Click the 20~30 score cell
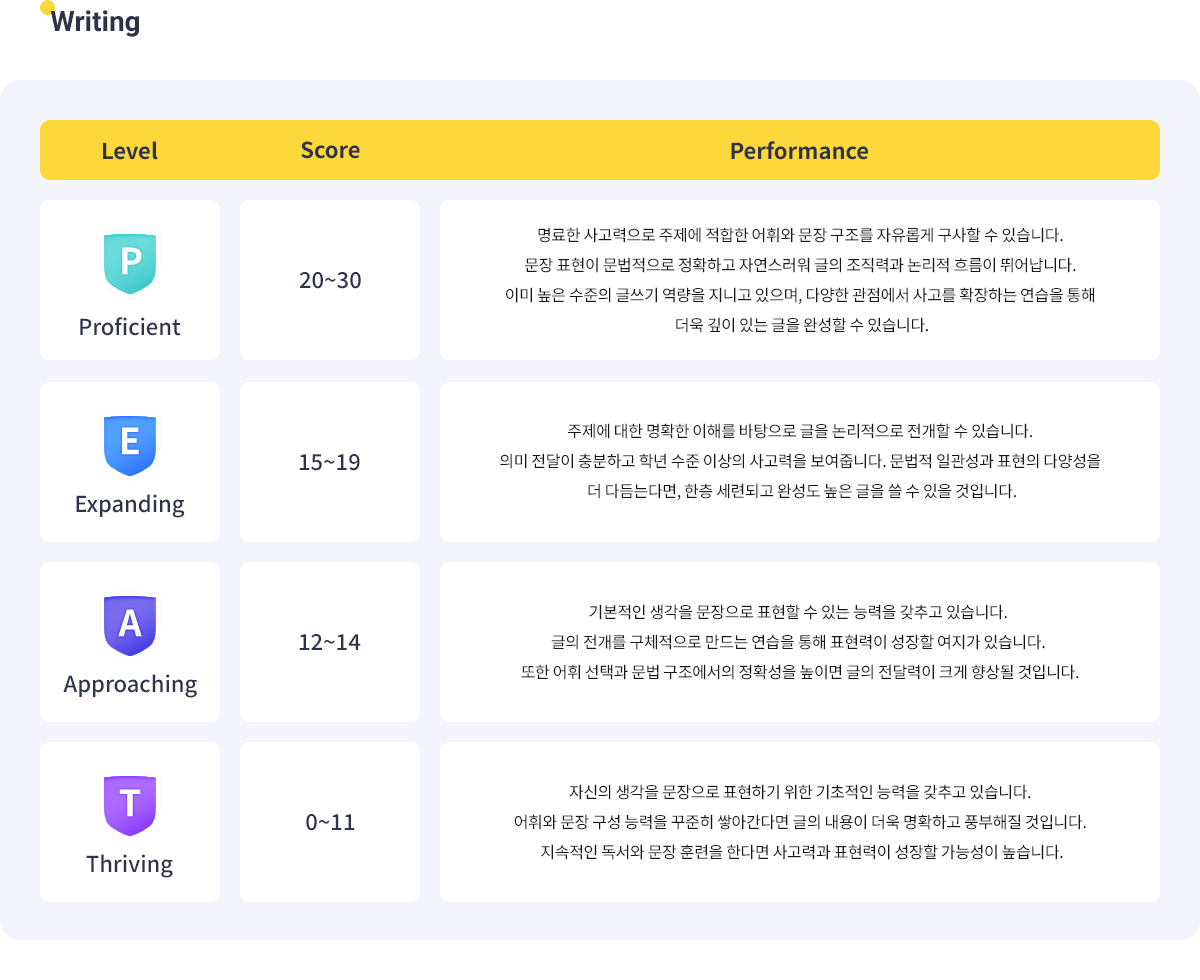The height and width of the screenshot is (980, 1200). 330,280
